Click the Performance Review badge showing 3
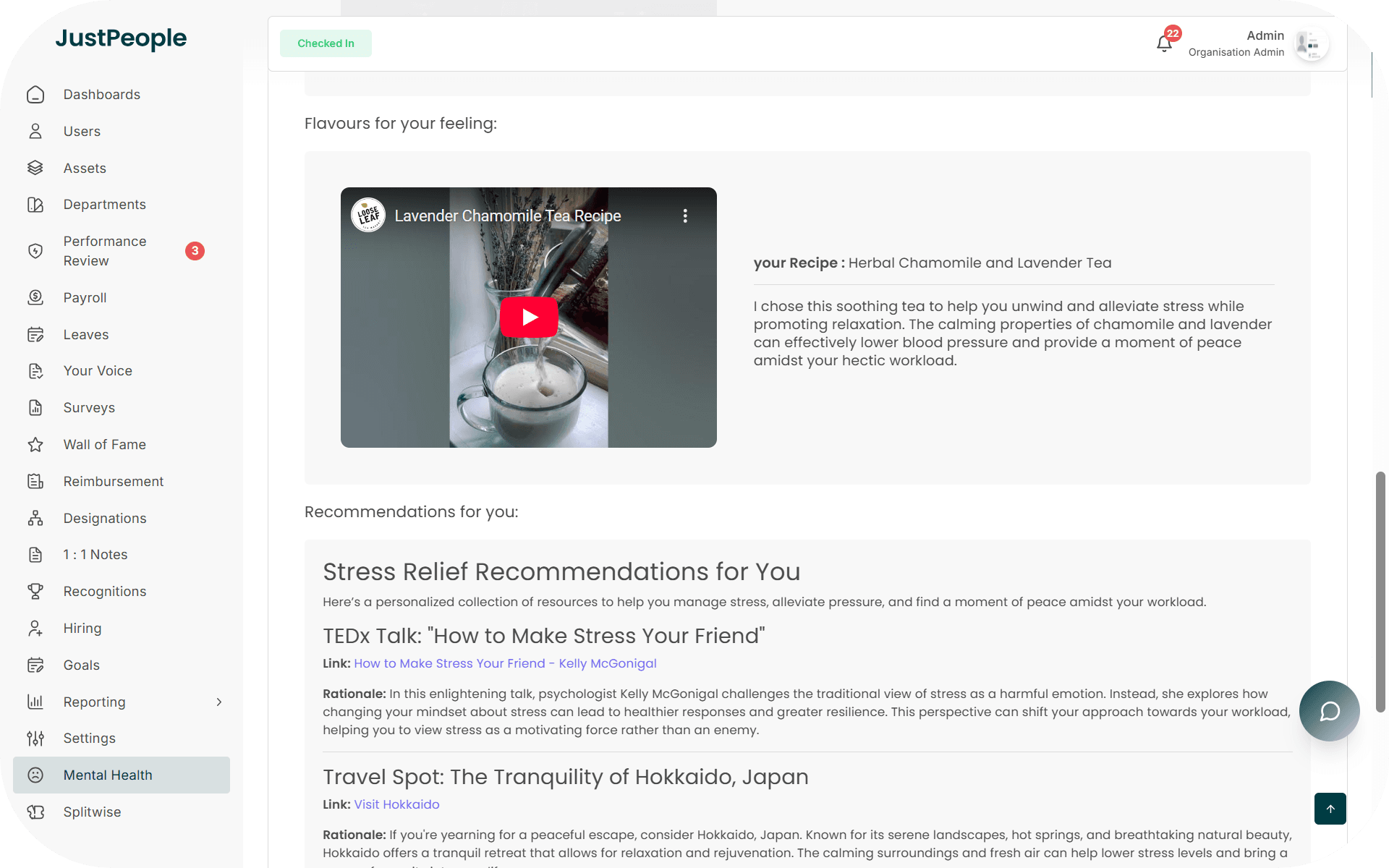The height and width of the screenshot is (868, 1389). point(195,251)
